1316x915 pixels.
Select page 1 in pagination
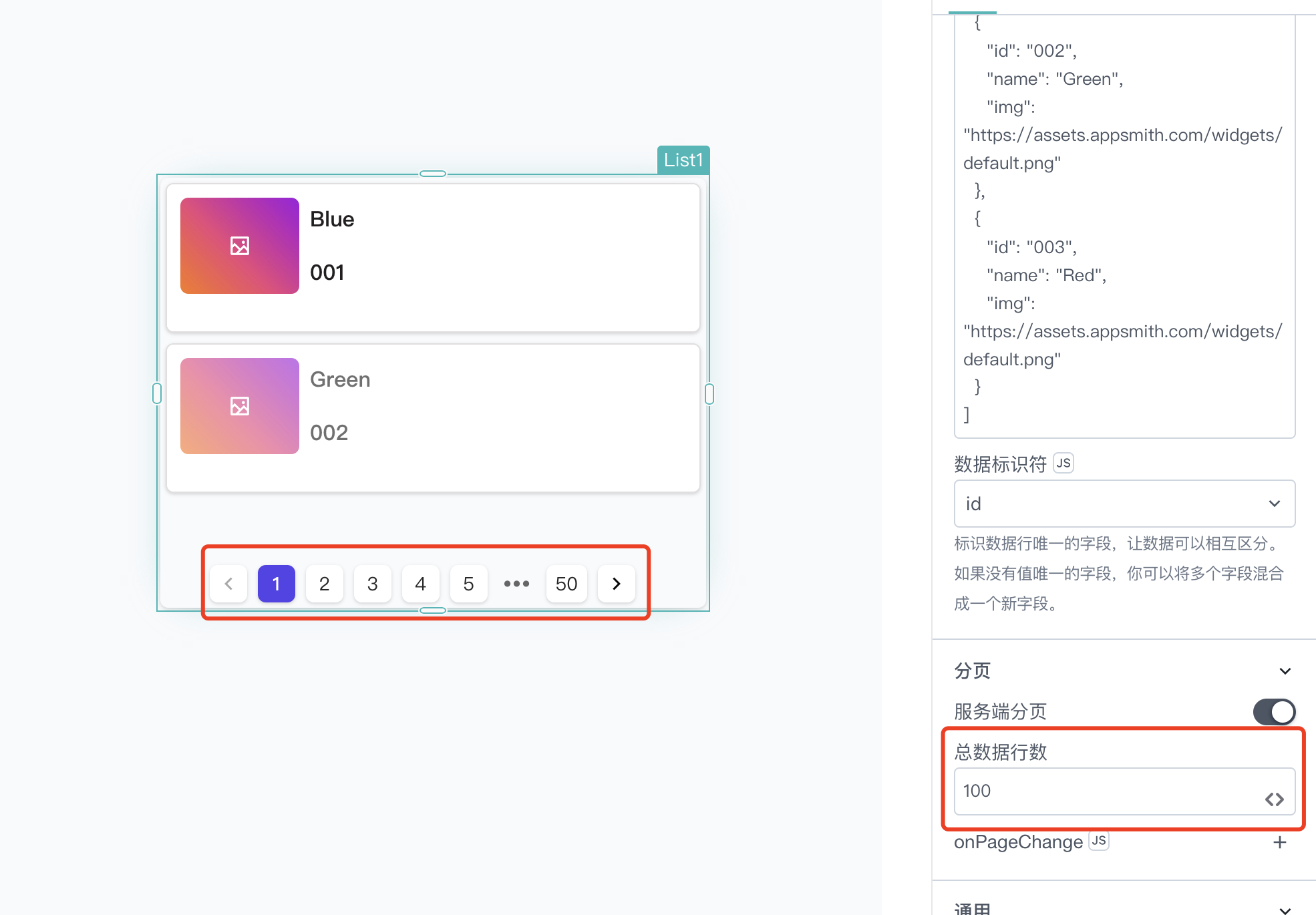[x=277, y=584]
